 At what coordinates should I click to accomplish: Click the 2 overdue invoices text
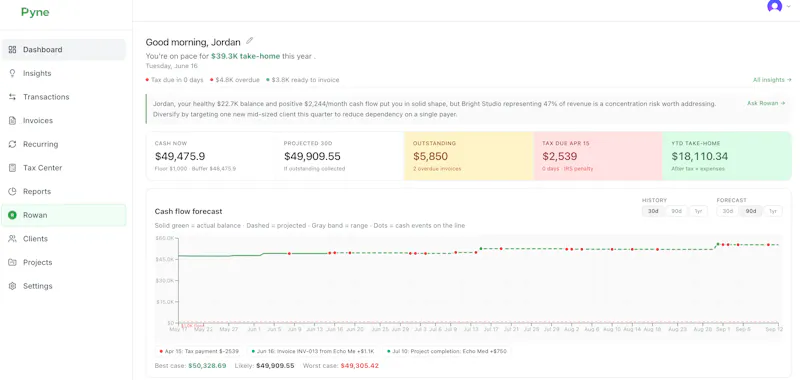[x=437, y=169]
